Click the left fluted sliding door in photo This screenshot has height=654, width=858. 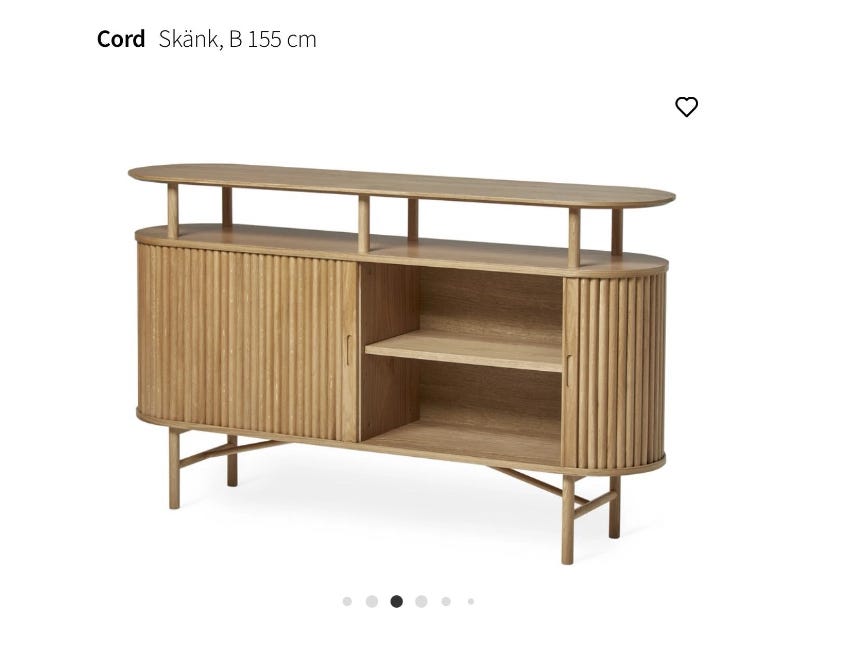point(247,341)
